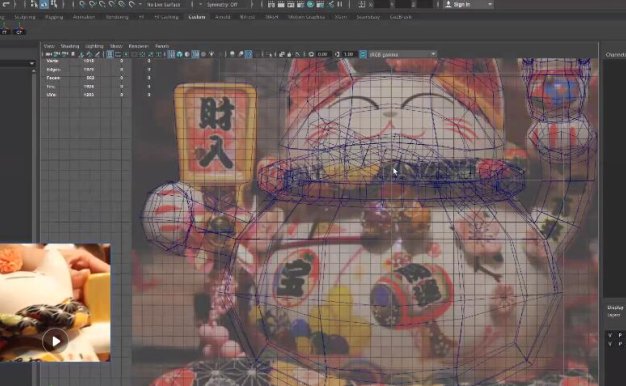Open the Show panel menu
The image size is (626, 386).
(x=116, y=46)
